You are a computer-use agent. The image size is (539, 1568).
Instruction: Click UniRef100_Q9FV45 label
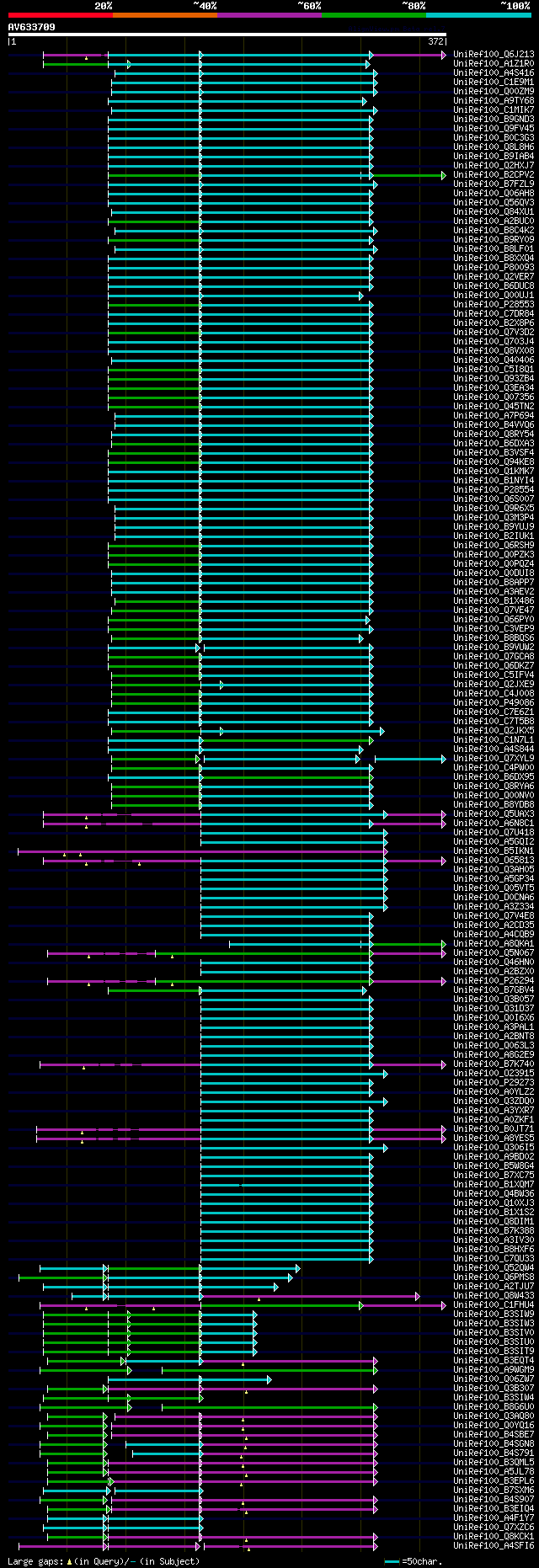pyautogui.click(x=494, y=129)
